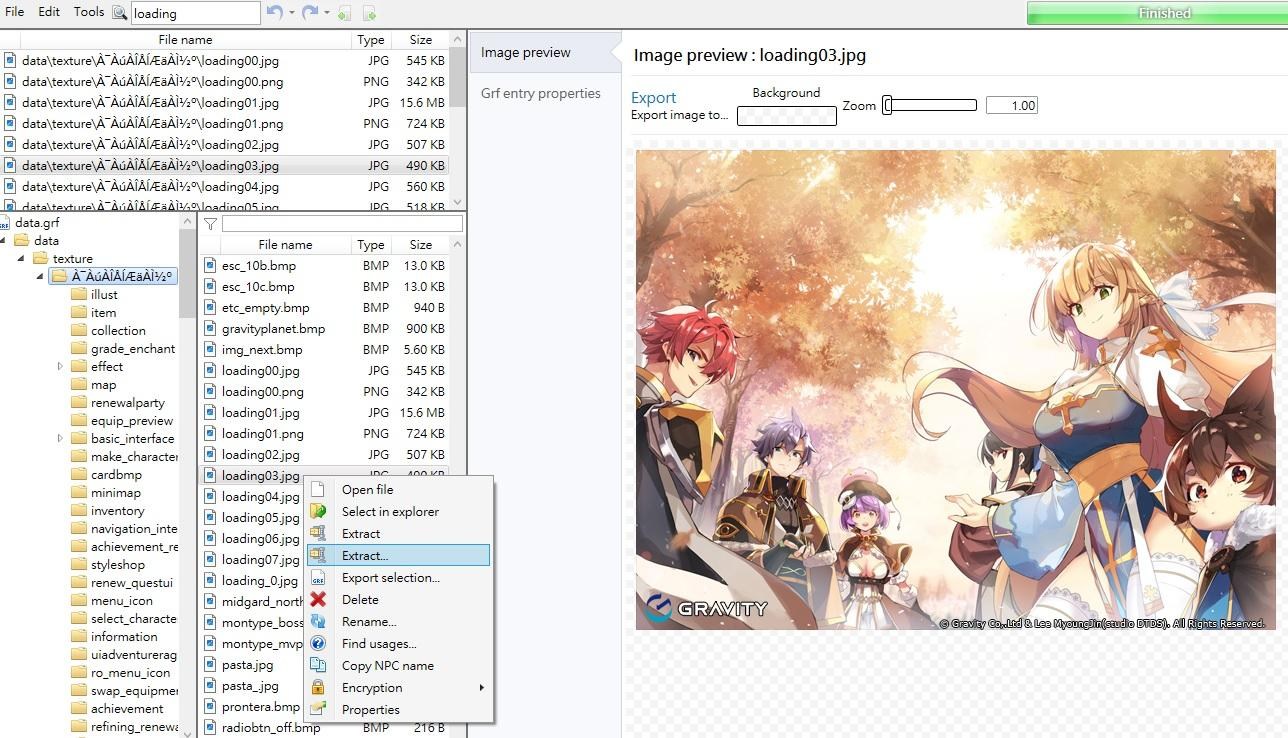Click the Undo arrow icon
This screenshot has width=1288, height=738.
(275, 12)
